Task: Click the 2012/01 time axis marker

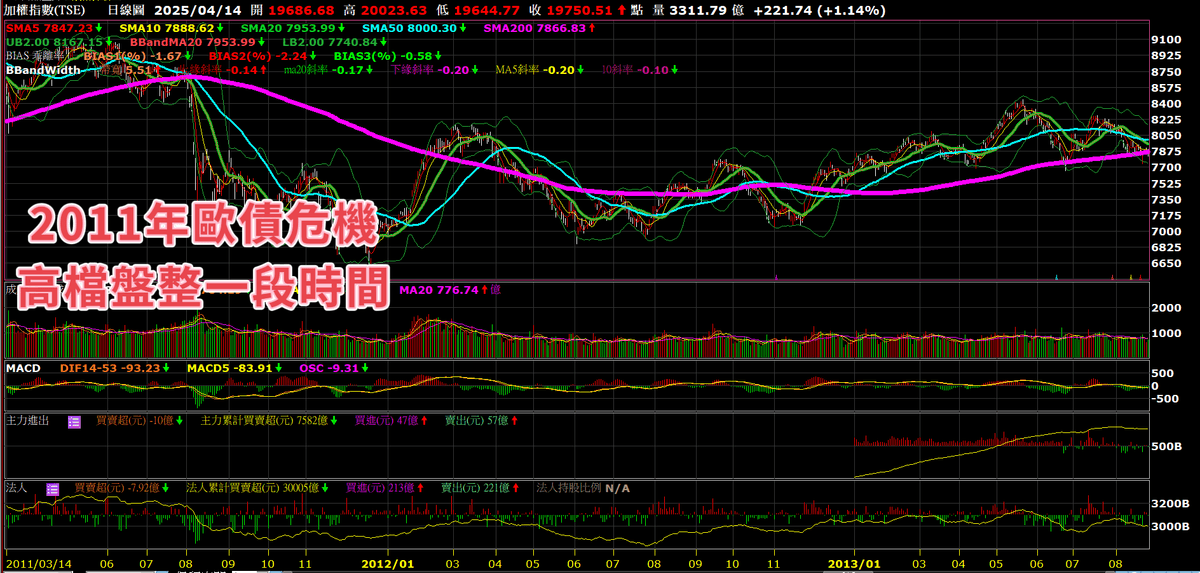Action: click(x=386, y=564)
